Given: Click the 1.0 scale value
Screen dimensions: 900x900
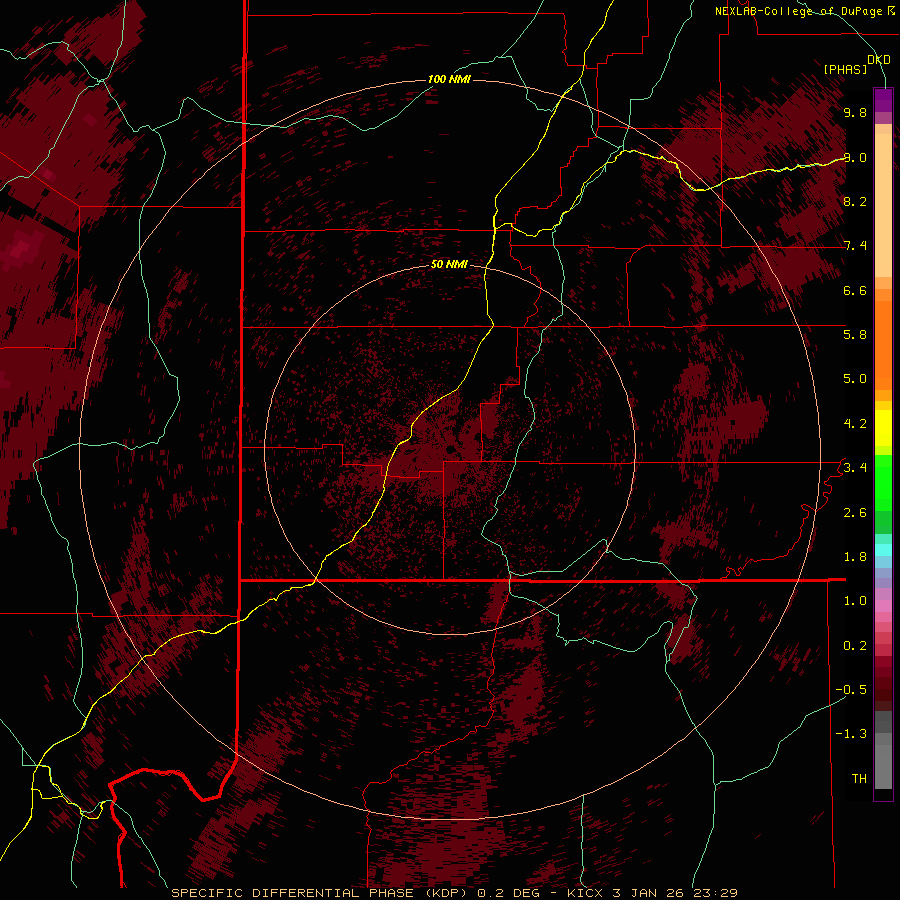Looking at the screenshot, I should (855, 601).
